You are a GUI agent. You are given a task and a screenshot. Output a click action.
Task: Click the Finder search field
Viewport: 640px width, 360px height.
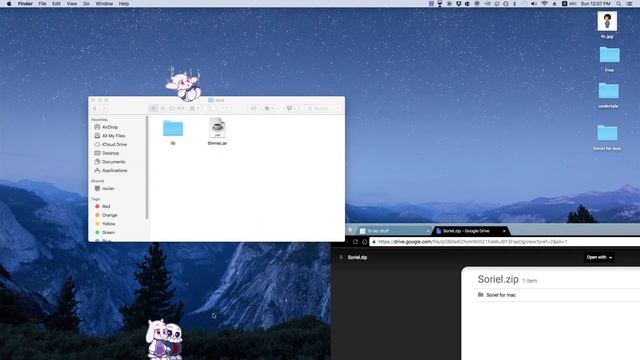pos(321,108)
